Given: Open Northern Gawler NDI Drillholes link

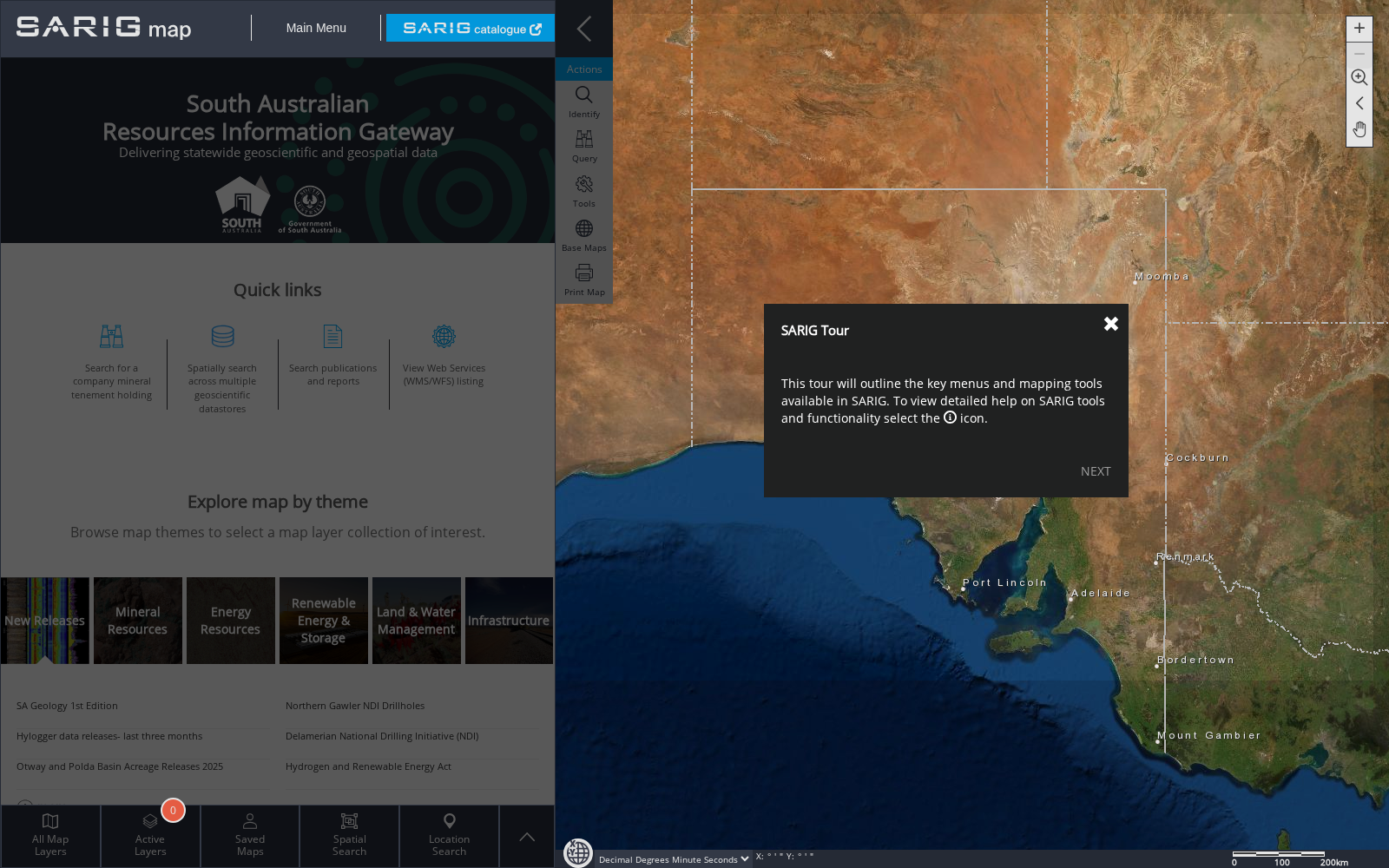Looking at the screenshot, I should click(355, 706).
